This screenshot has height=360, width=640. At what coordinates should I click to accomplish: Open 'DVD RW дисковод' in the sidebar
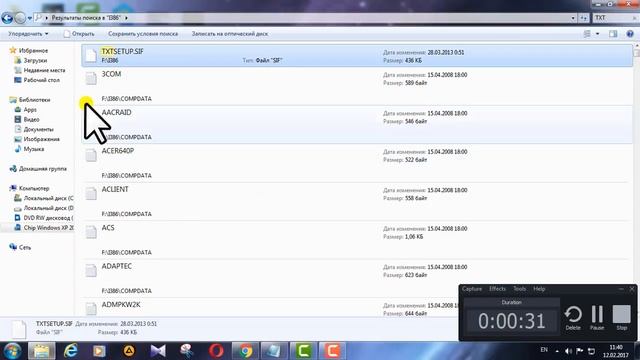pyautogui.click(x=44, y=218)
